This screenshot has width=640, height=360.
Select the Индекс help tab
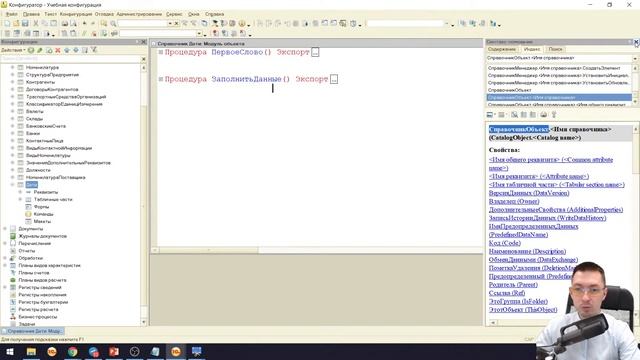(532, 49)
